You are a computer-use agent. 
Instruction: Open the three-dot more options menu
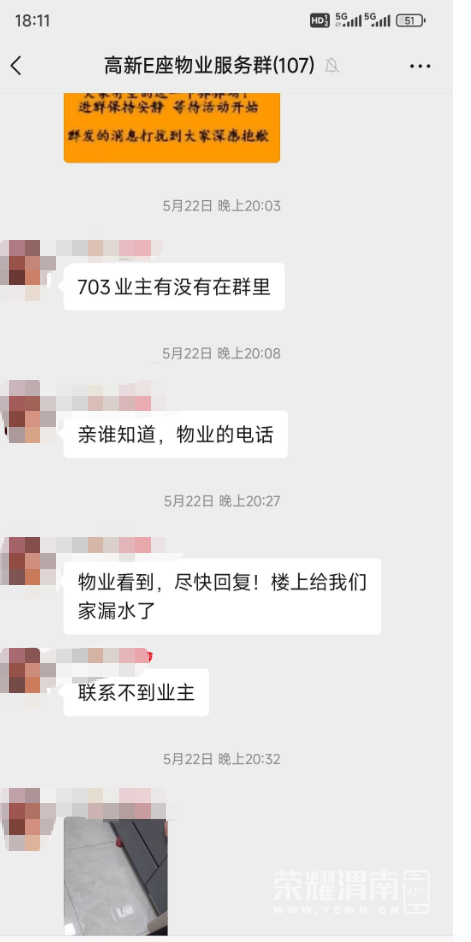[420, 66]
